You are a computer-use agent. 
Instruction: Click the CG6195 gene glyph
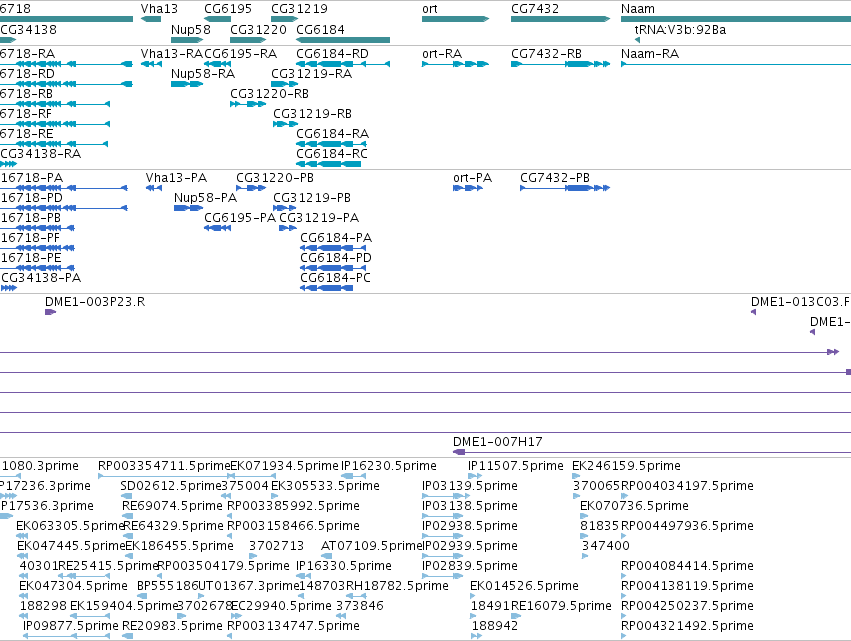218,19
